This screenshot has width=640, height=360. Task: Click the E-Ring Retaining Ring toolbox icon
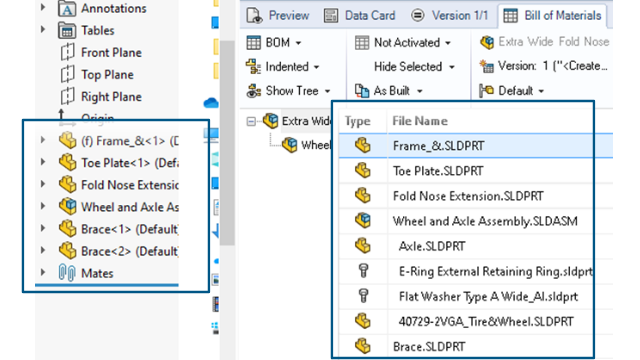coord(363,271)
